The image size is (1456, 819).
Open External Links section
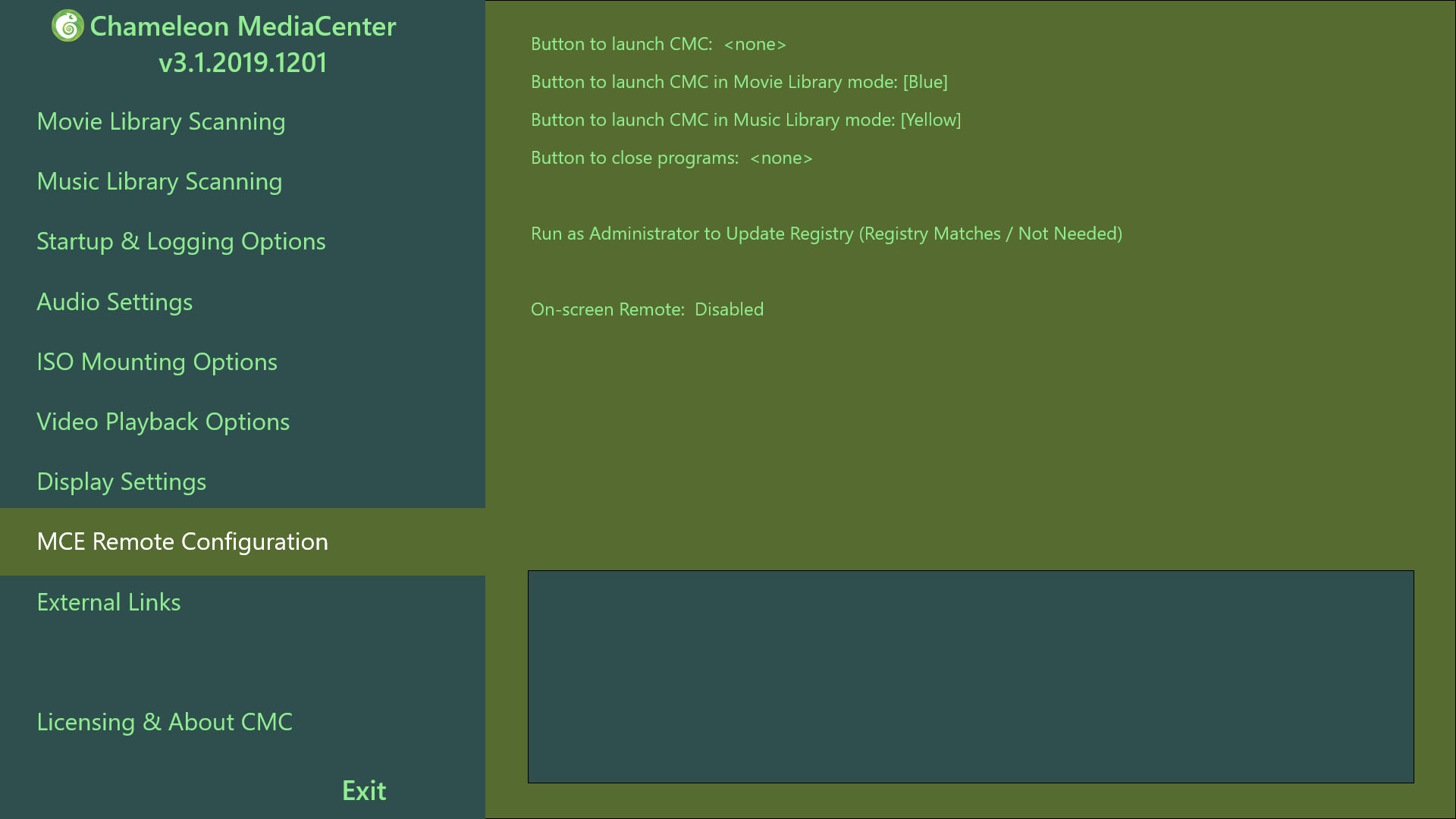pos(109,601)
